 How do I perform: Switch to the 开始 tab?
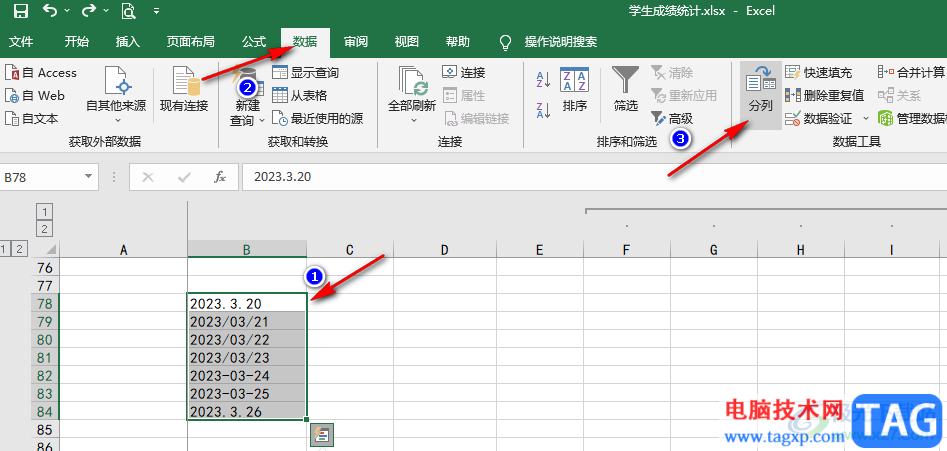(77, 42)
